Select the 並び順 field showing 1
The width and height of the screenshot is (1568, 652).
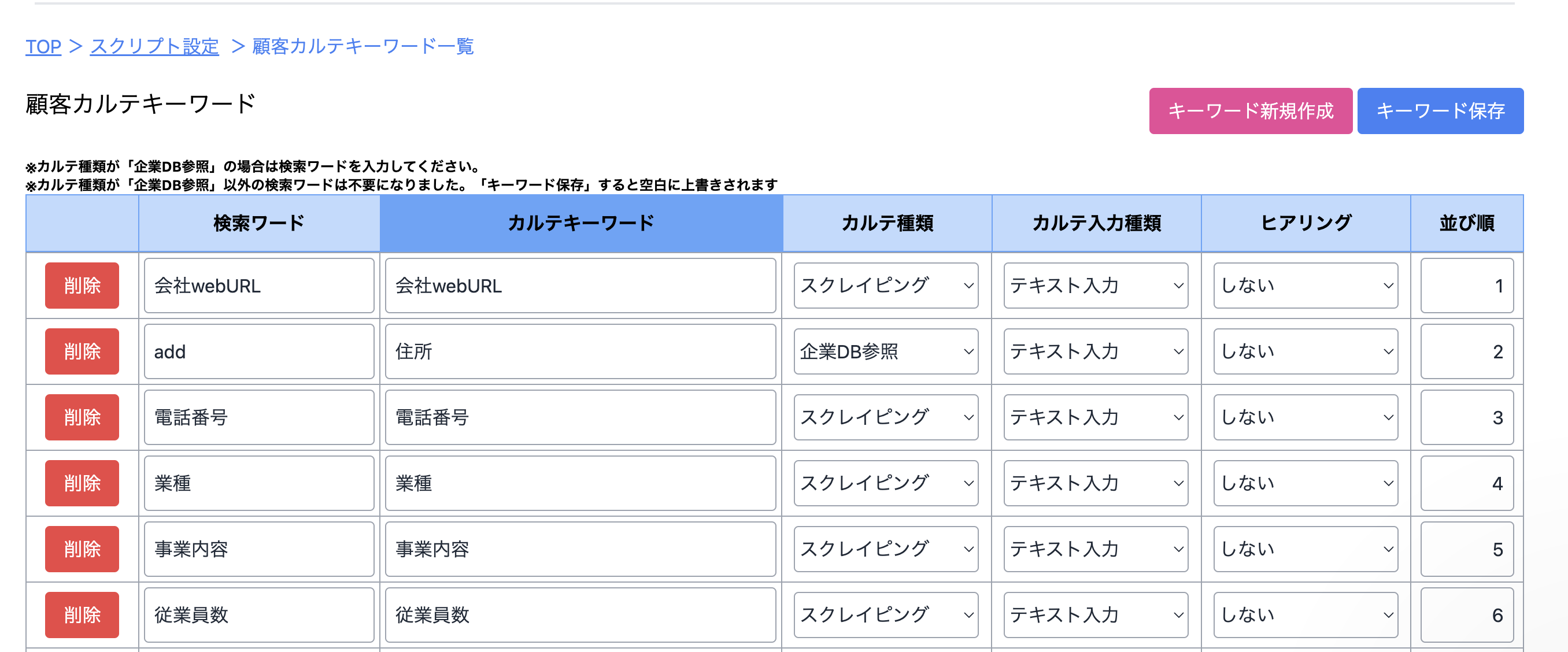pos(1467,285)
